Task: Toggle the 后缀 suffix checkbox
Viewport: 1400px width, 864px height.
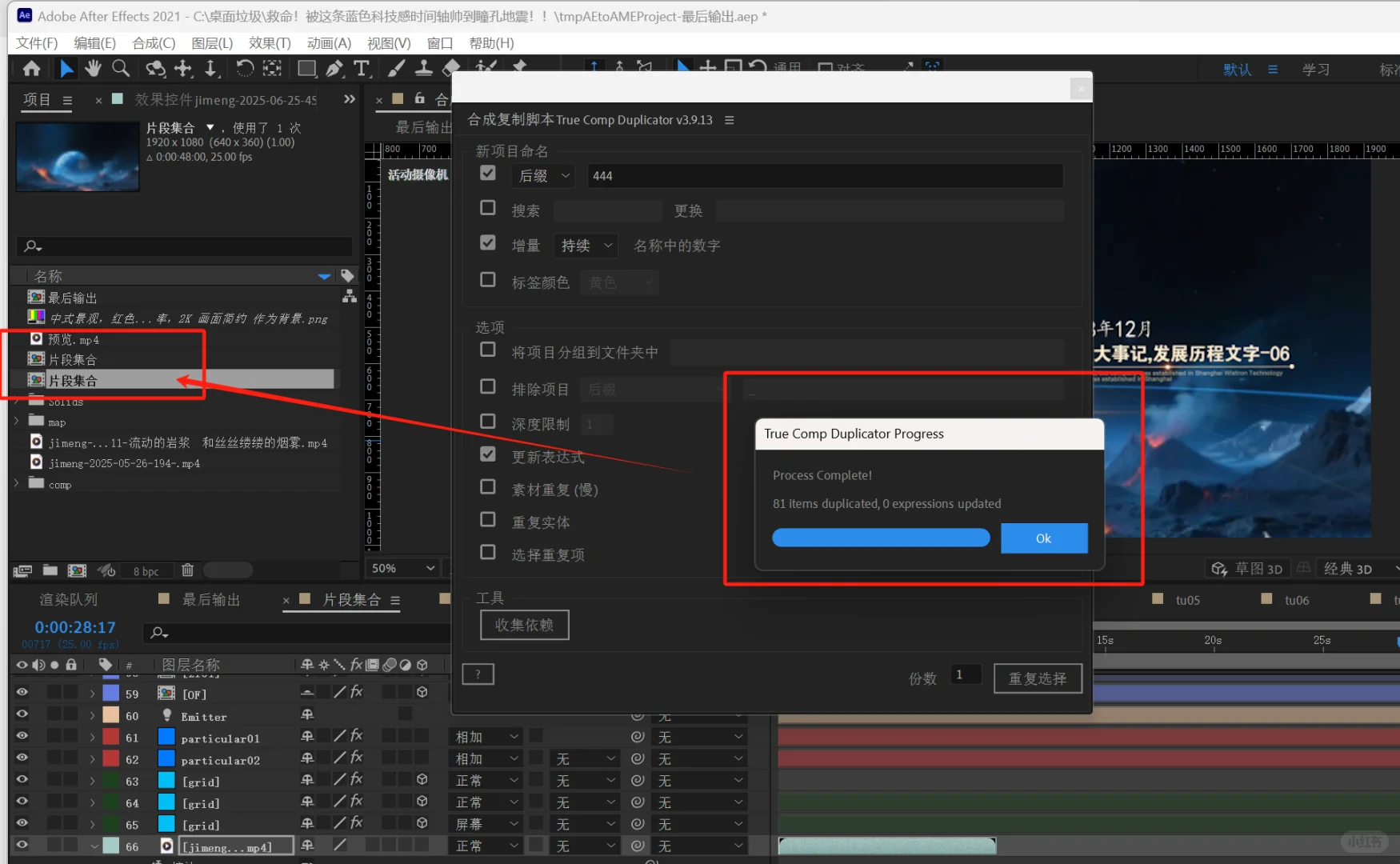Action: click(x=487, y=174)
